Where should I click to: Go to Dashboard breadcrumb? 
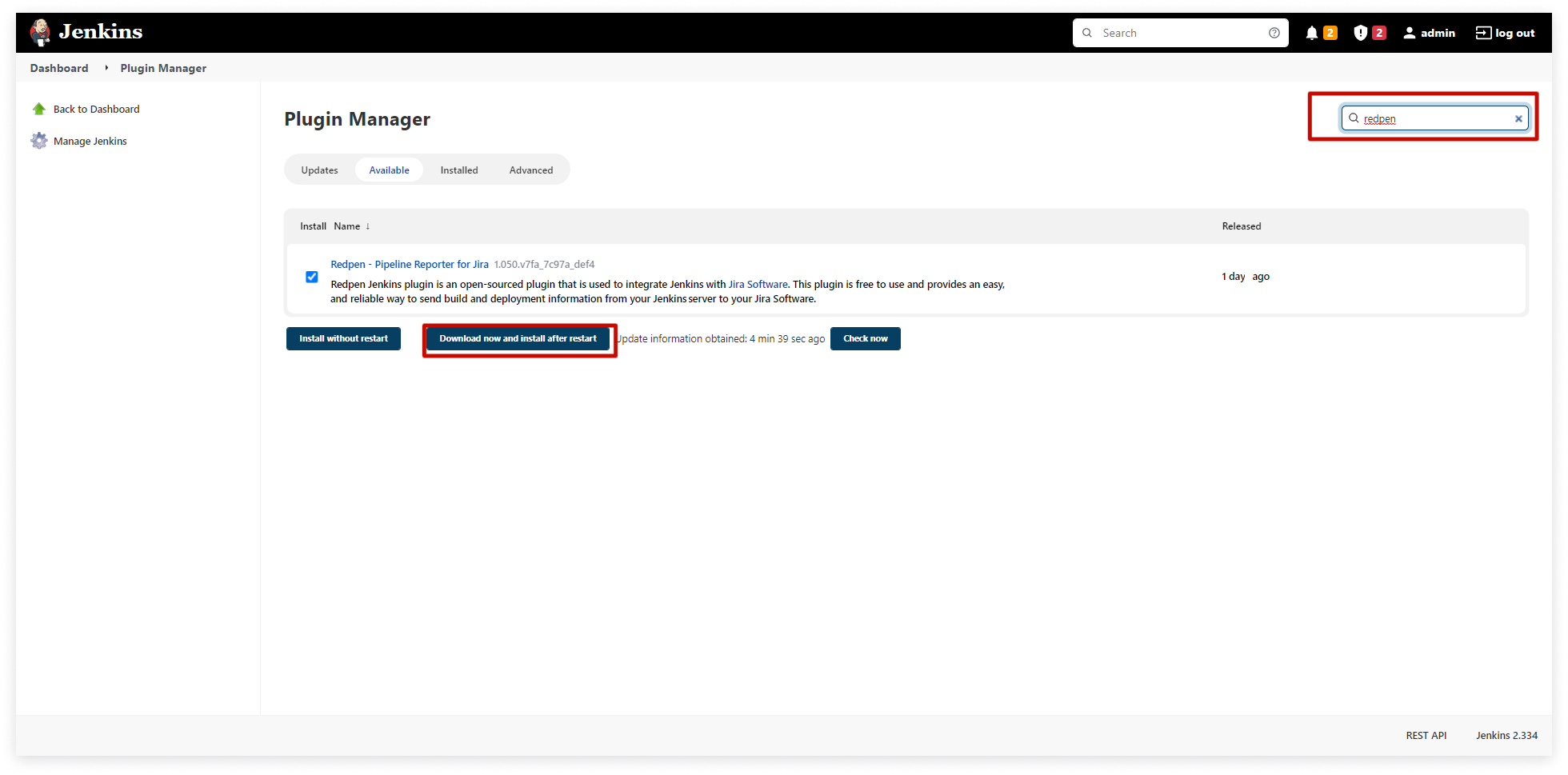pos(59,68)
